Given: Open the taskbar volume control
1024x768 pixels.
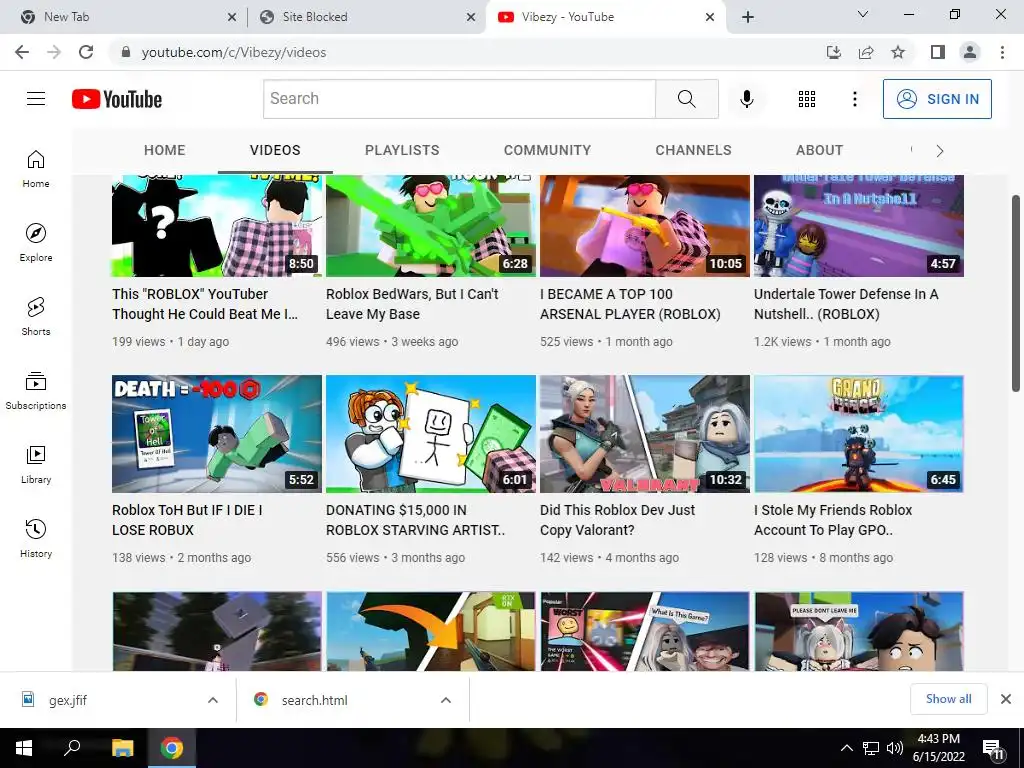Looking at the screenshot, I should pos(895,748).
